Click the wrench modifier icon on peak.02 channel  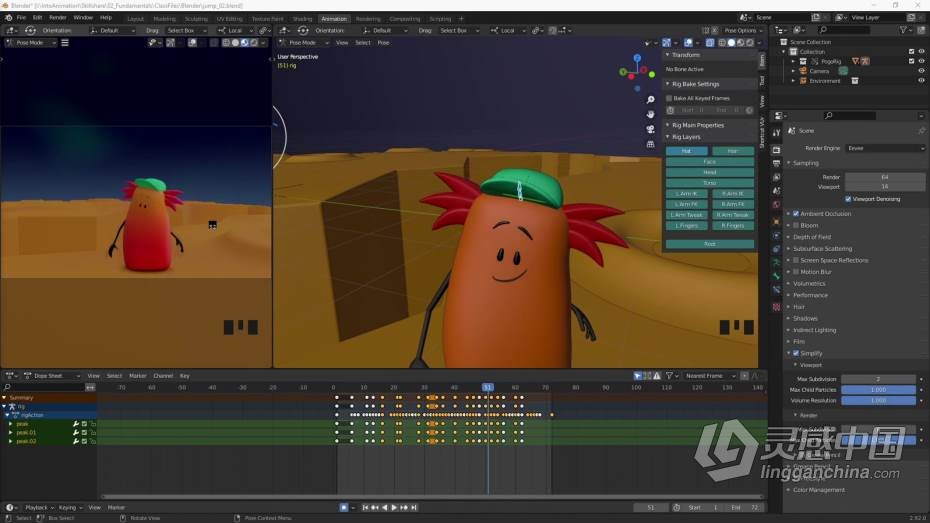[x=76, y=441]
